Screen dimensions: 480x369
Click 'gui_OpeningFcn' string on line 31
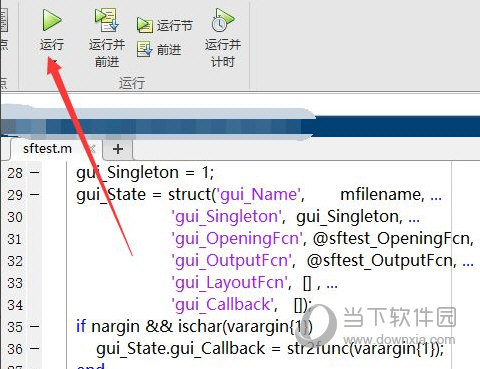(237, 239)
